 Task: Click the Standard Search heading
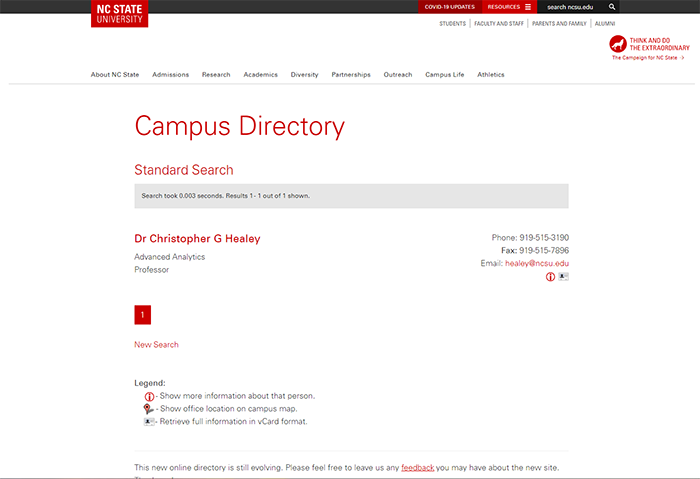pyautogui.click(x=184, y=170)
